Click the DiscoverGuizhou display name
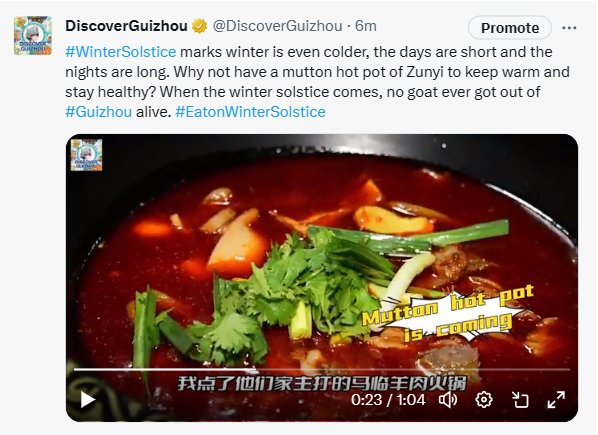Screen dimensions: 598x435 click(x=126, y=26)
